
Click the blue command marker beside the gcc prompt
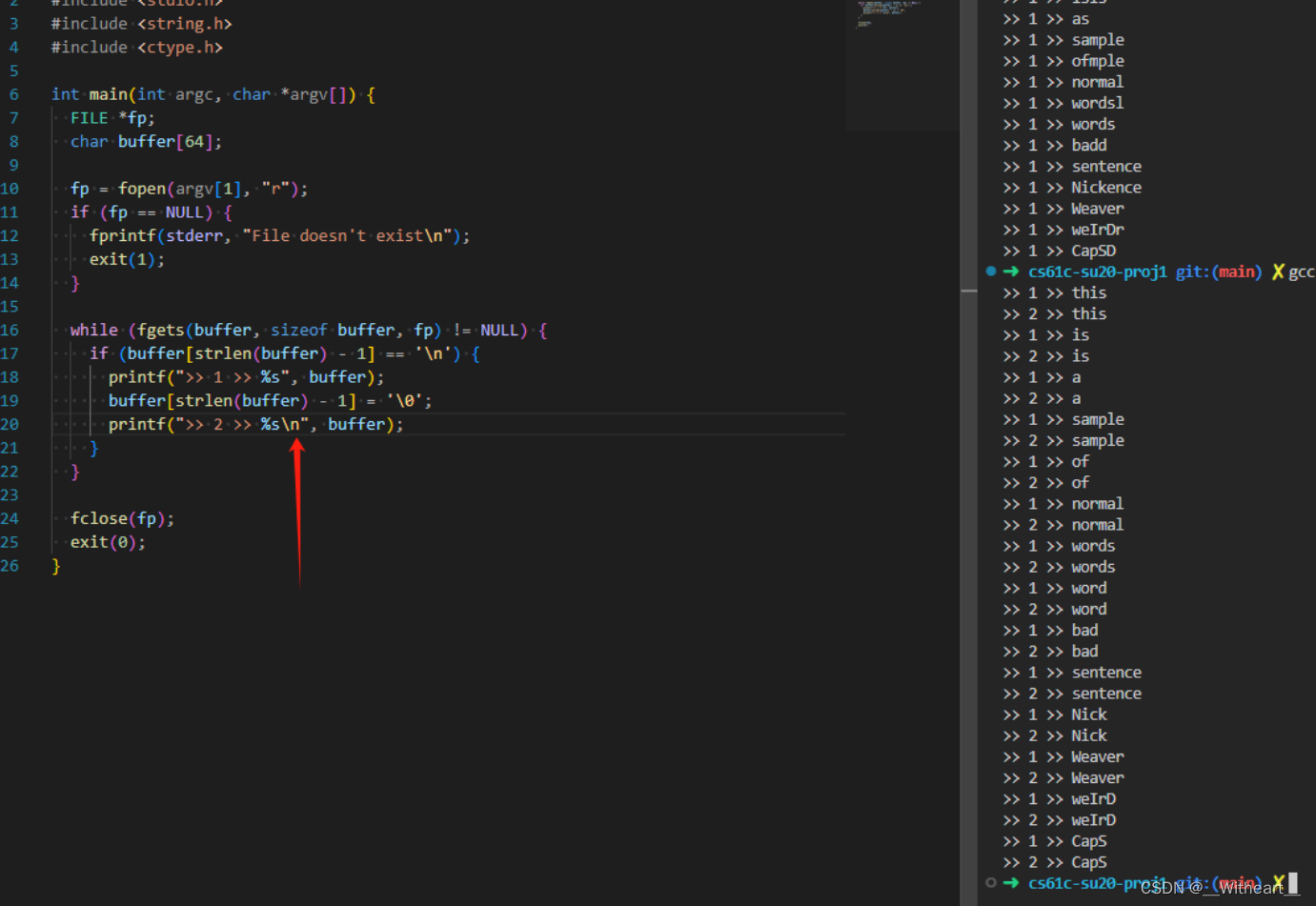pyautogui.click(x=991, y=272)
